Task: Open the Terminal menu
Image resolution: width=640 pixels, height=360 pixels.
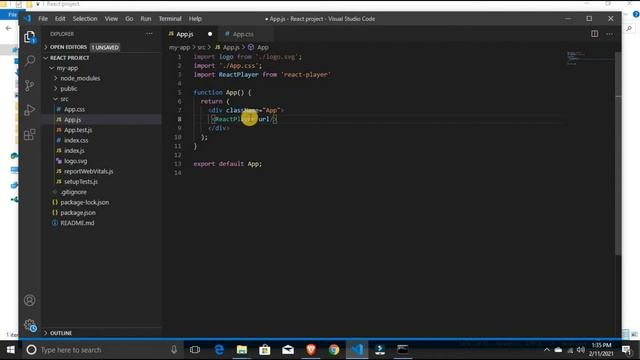Action: click(170, 19)
